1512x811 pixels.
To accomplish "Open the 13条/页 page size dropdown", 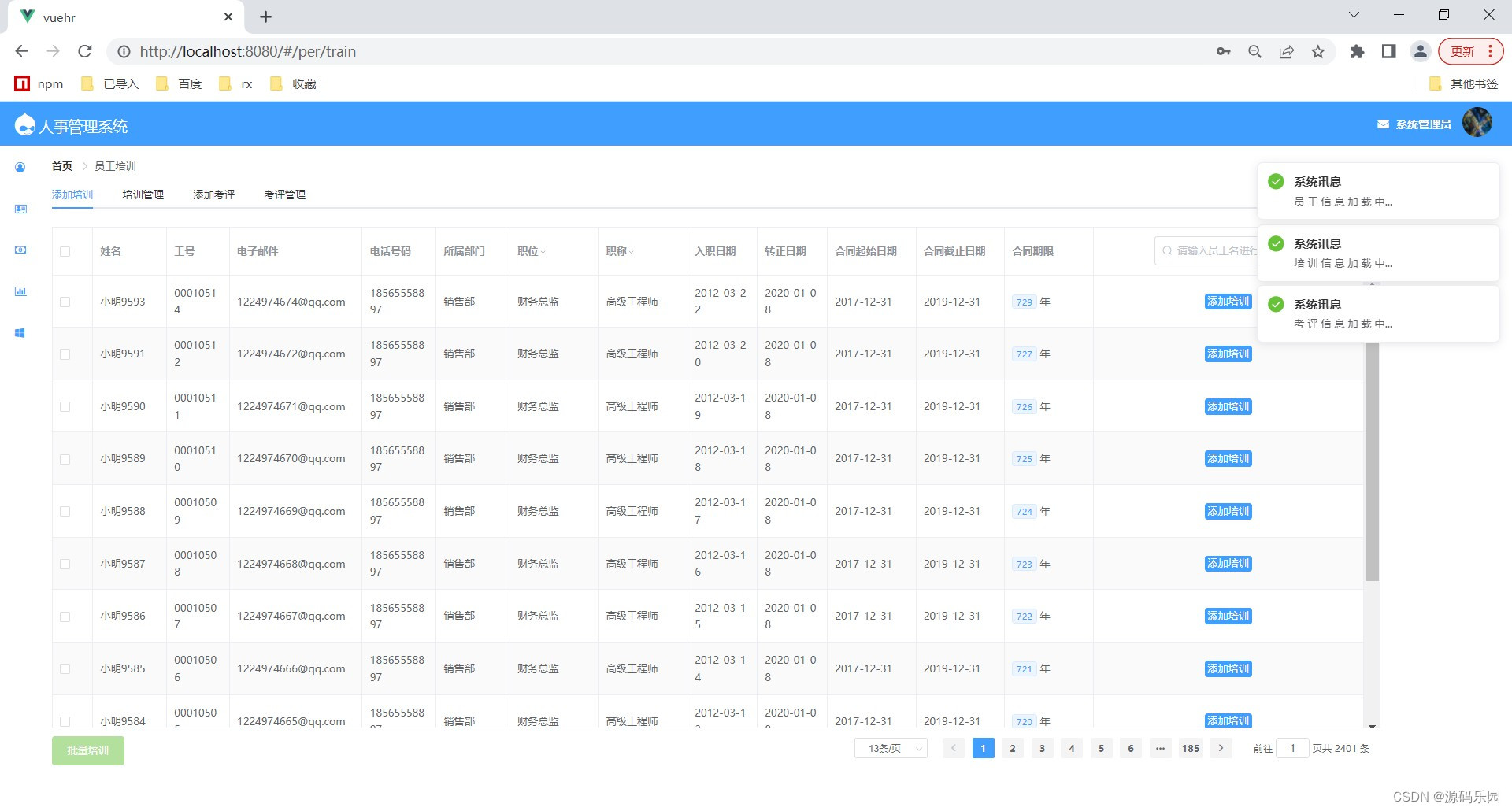I will pos(890,748).
